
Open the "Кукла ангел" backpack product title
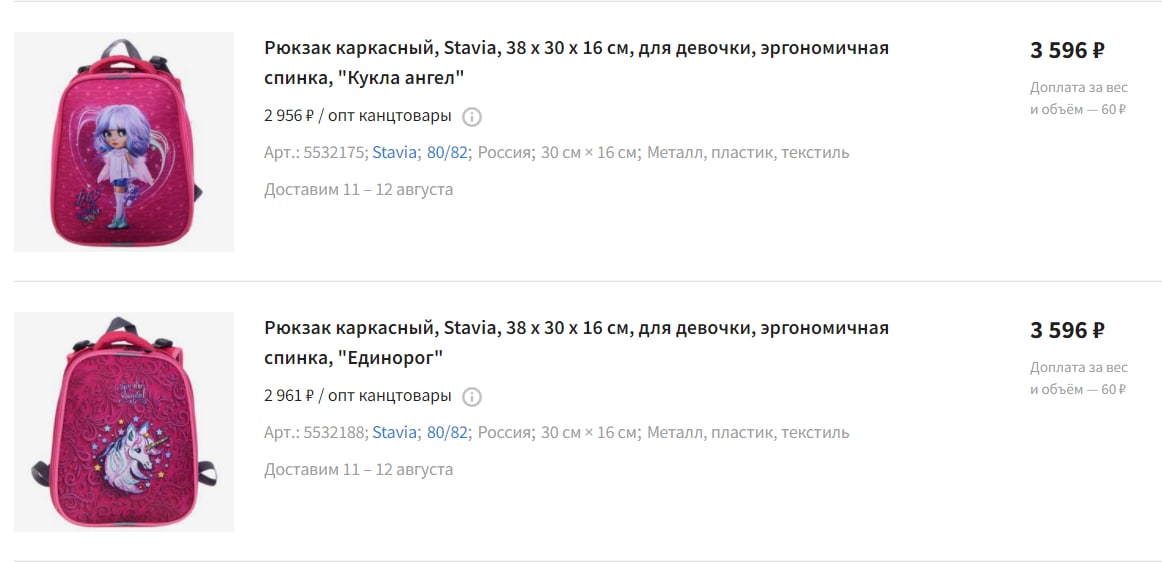coord(576,63)
